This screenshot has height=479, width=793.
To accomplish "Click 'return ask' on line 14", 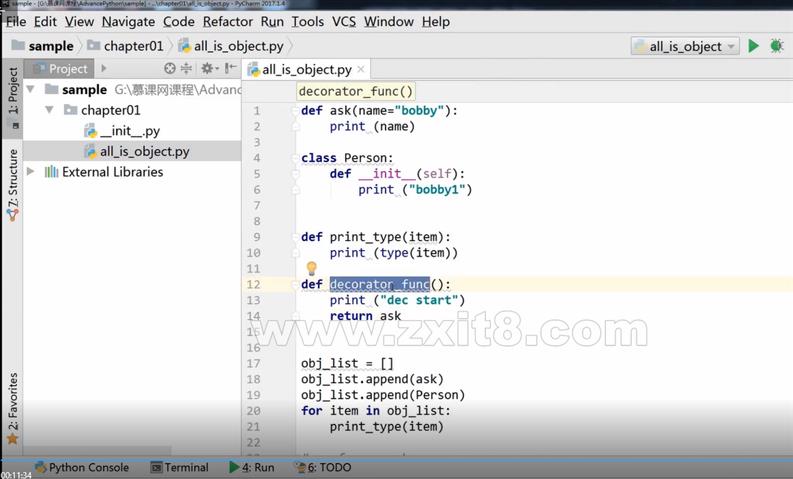I will click(365, 316).
